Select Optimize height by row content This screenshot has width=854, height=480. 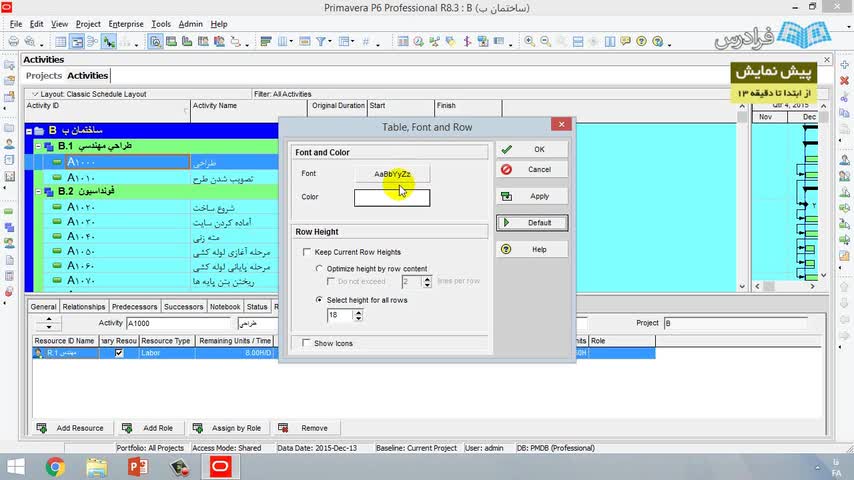point(319,269)
